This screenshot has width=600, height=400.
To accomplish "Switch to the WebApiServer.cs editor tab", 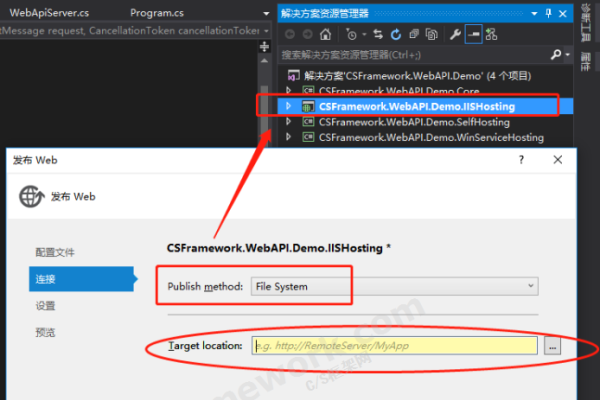I will tap(49, 13).
